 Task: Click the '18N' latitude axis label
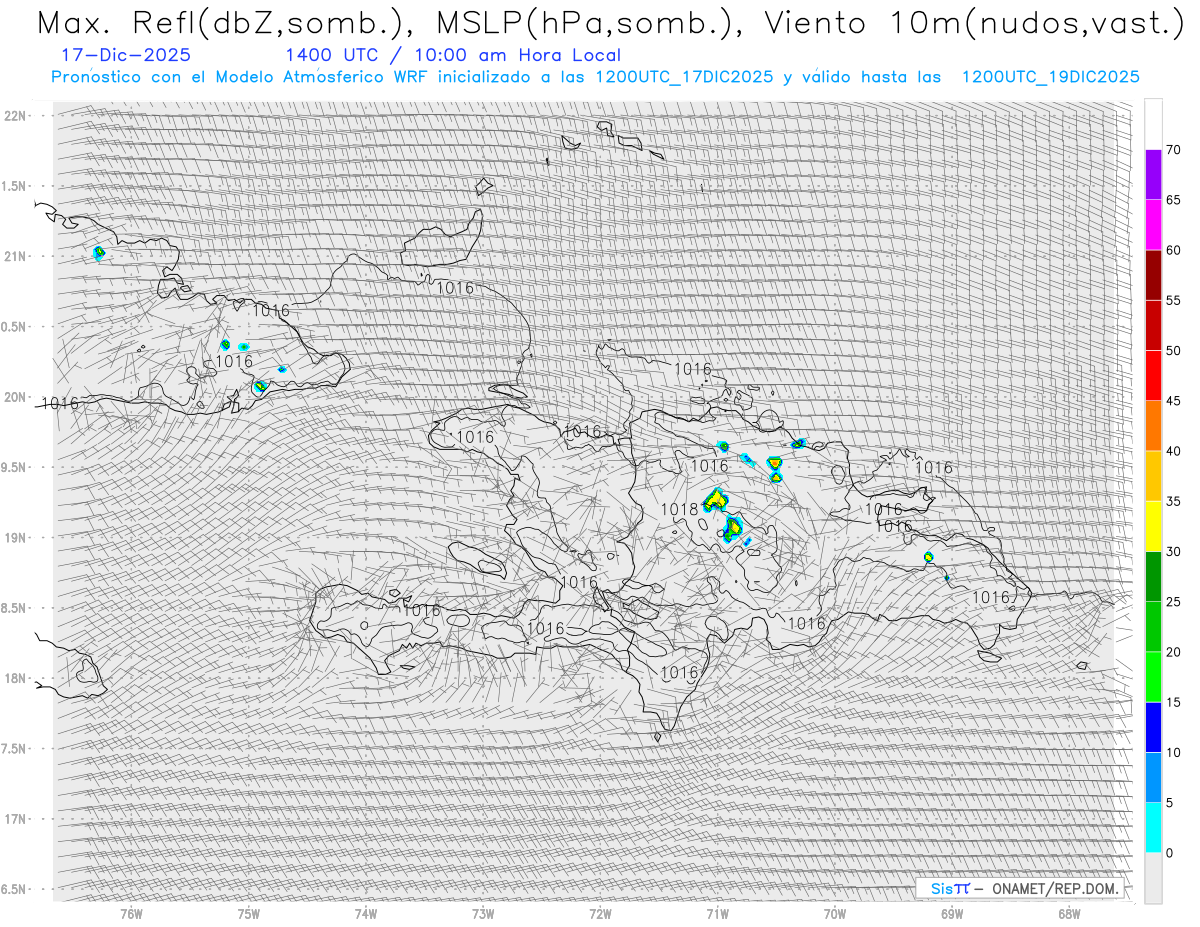(14, 678)
